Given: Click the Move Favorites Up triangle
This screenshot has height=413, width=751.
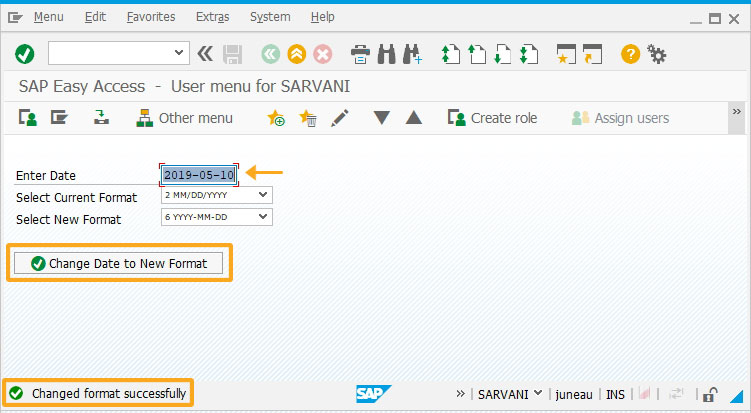Looking at the screenshot, I should [x=414, y=118].
